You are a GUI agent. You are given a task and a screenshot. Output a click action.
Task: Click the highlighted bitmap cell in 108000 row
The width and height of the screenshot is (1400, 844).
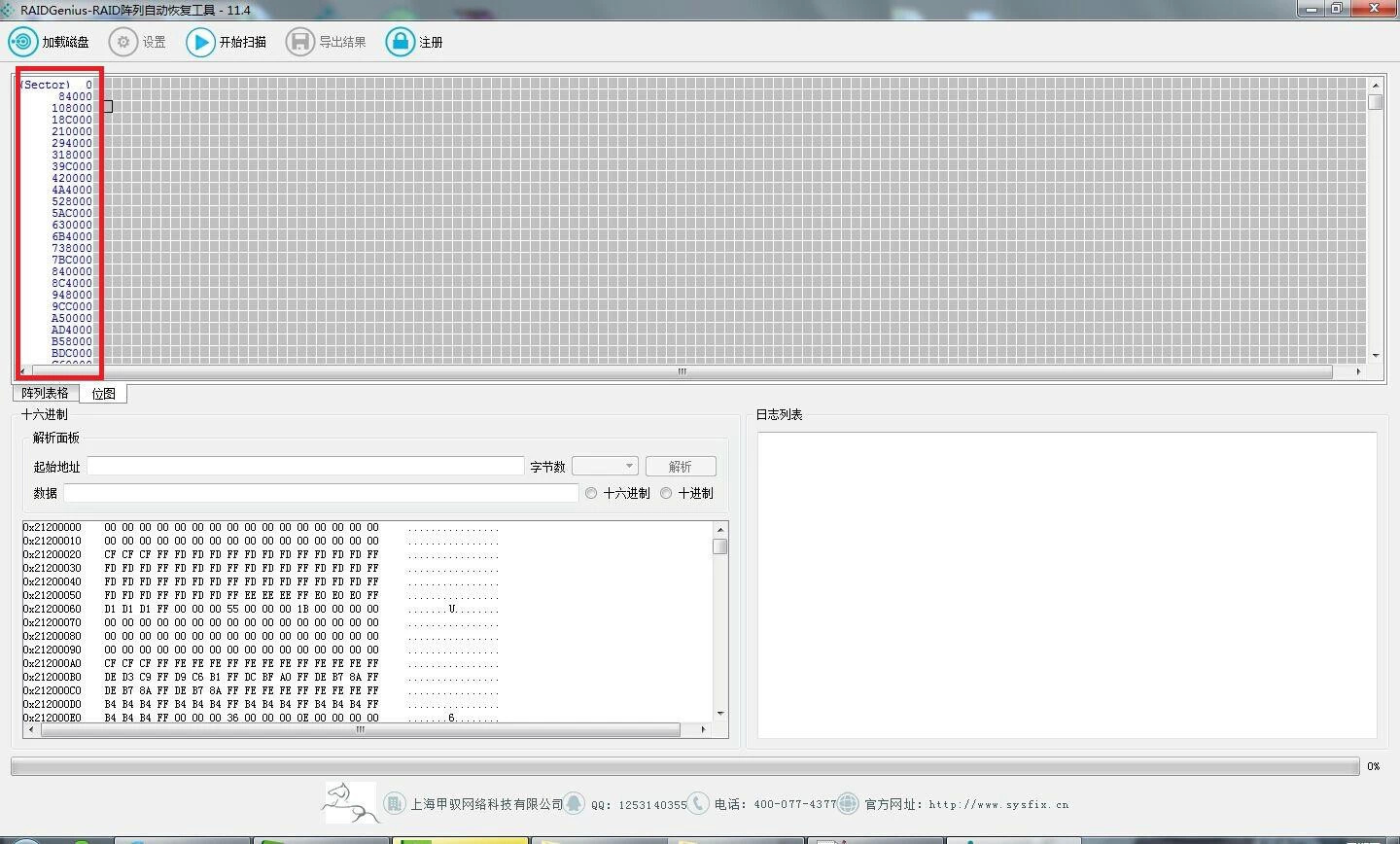pos(108,106)
